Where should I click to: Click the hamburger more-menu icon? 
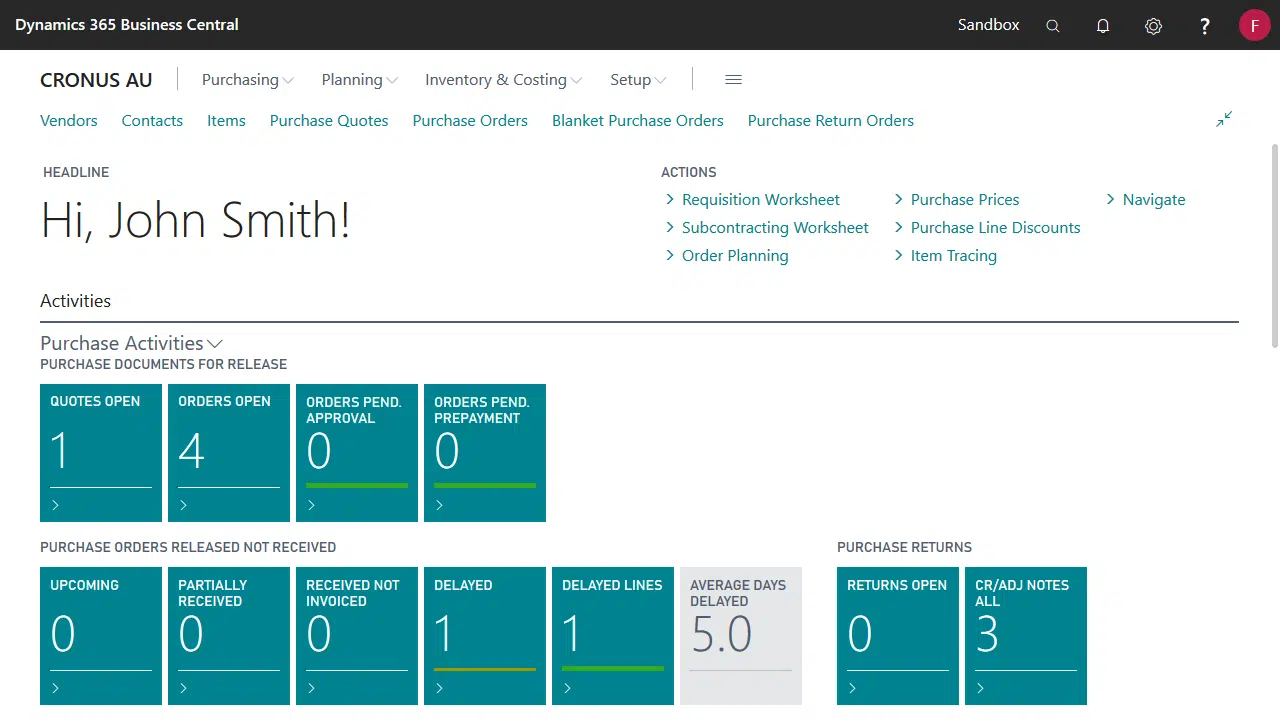[733, 80]
